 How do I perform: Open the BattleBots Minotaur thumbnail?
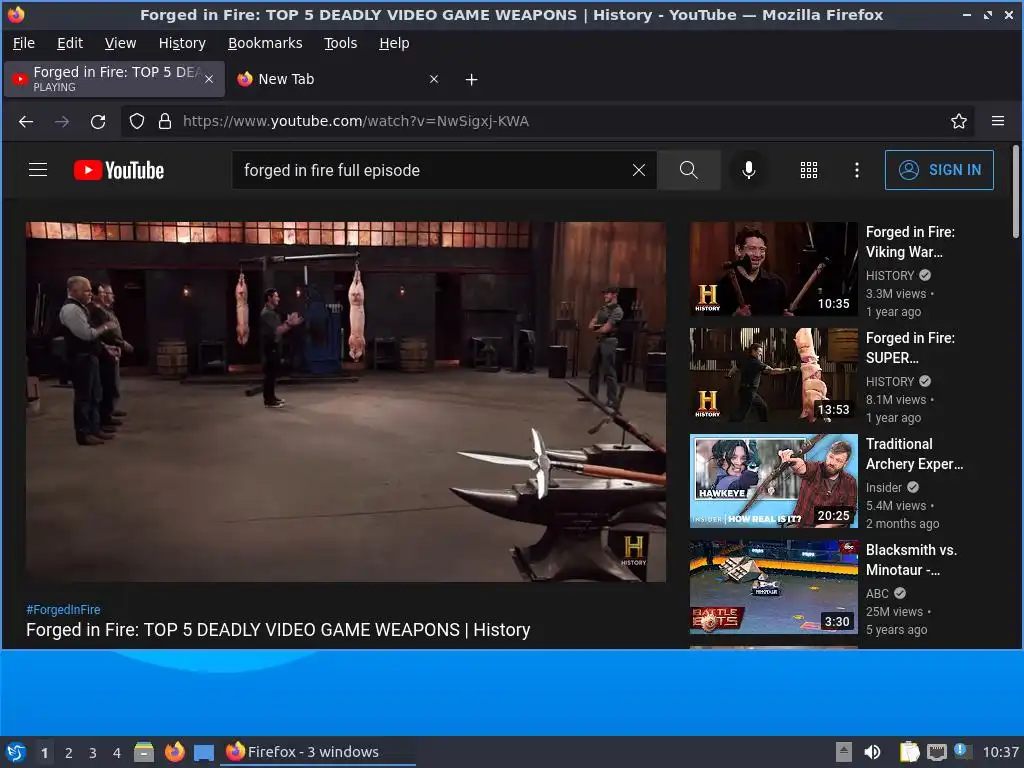pyautogui.click(x=773, y=586)
